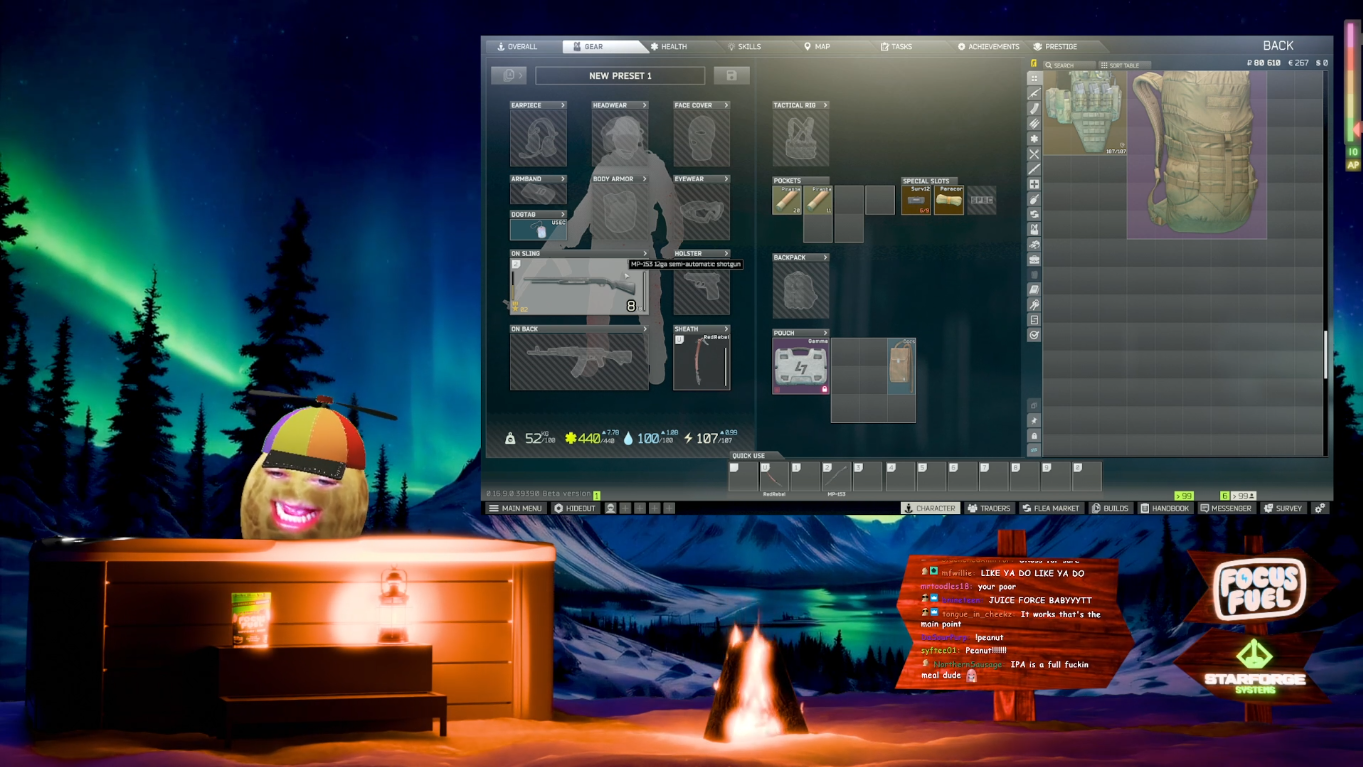Expand the Headwear slot chevron
The width and height of the screenshot is (1363, 767).
(x=644, y=105)
